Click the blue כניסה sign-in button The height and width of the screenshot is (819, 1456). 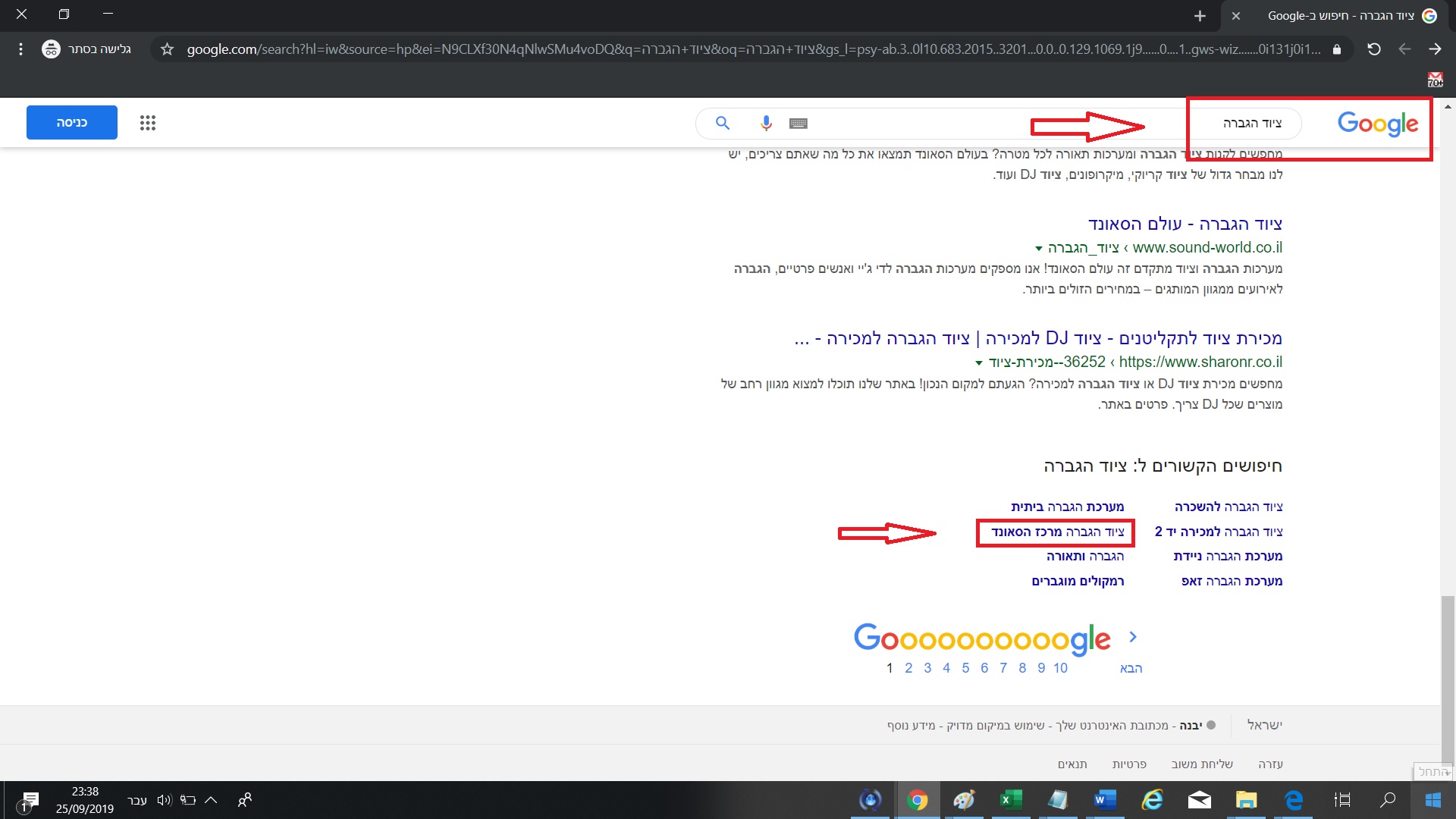click(x=72, y=122)
